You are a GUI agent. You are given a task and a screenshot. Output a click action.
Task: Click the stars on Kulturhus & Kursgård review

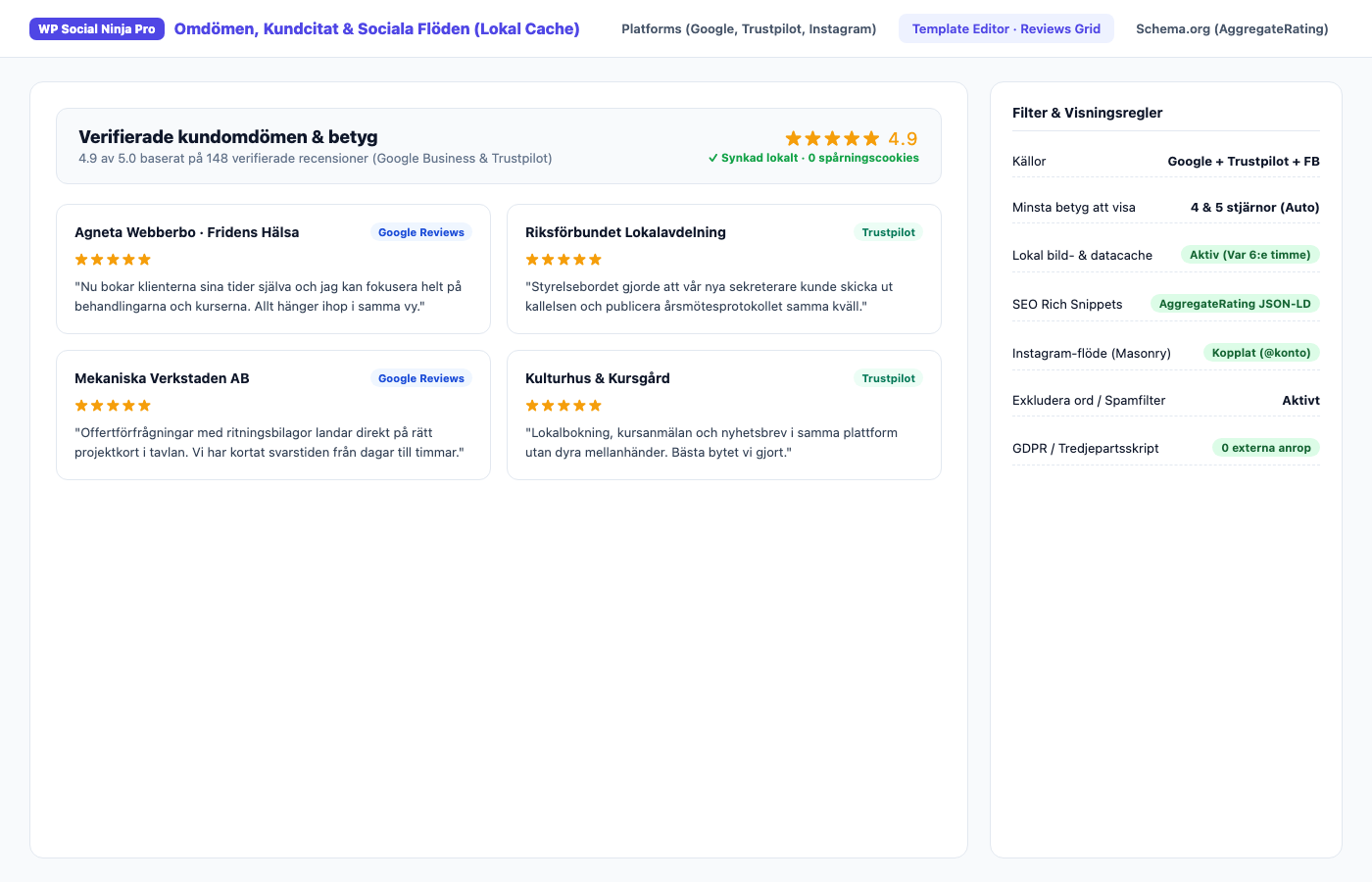pos(563,406)
